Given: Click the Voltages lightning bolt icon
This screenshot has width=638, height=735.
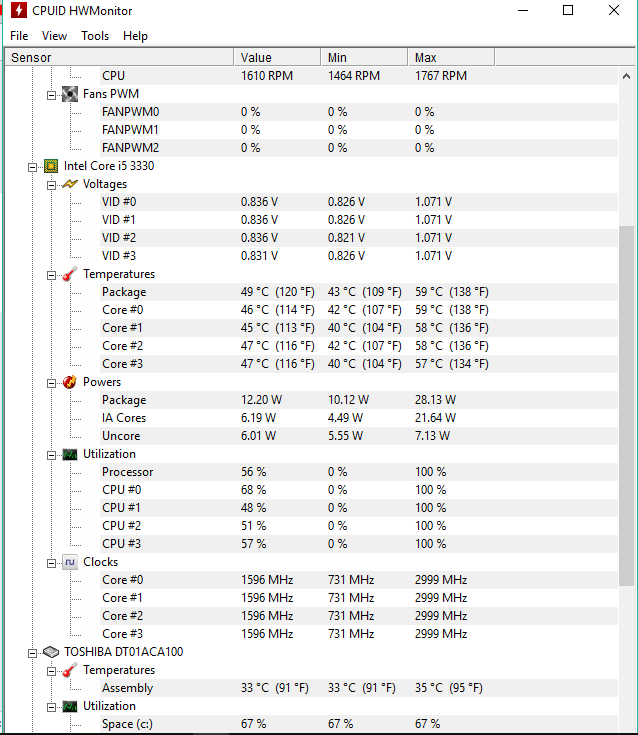Looking at the screenshot, I should (x=70, y=184).
